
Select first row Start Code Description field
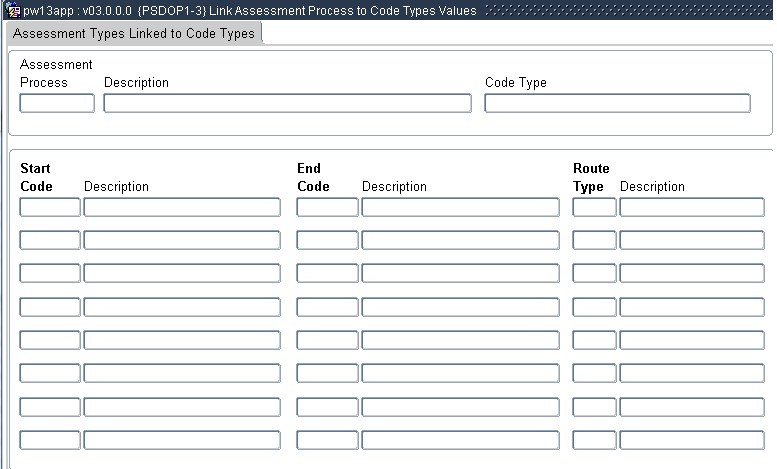tap(182, 207)
